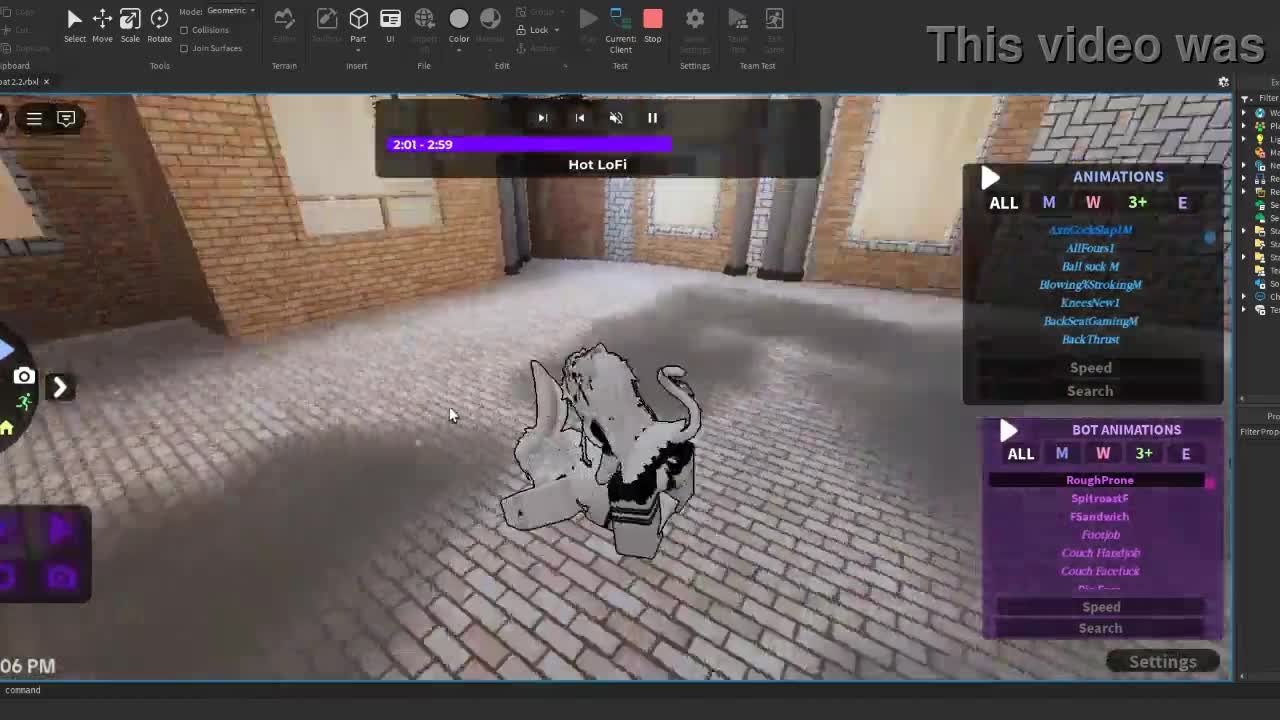Pause the Hot LoFi music track
This screenshot has width=1280, height=720.
[652, 118]
